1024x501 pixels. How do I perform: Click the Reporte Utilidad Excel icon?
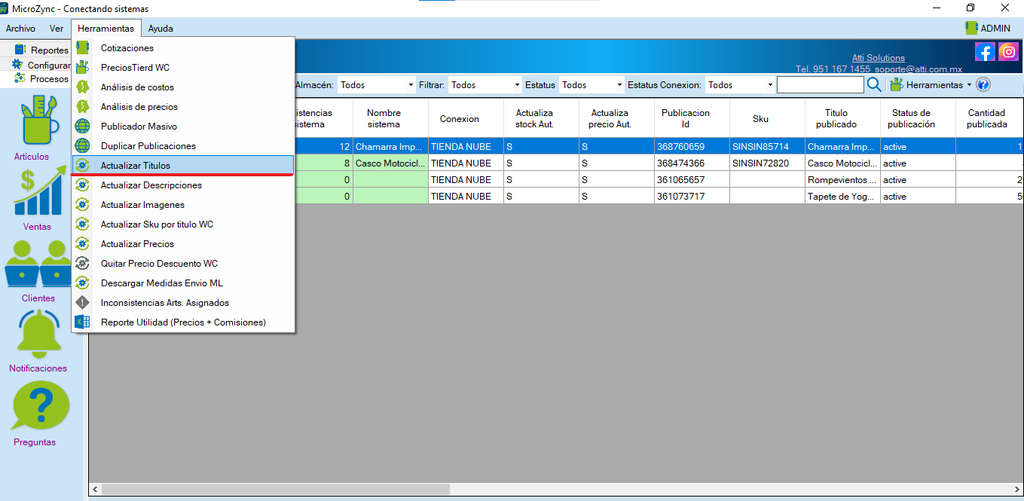pyautogui.click(x=82, y=322)
